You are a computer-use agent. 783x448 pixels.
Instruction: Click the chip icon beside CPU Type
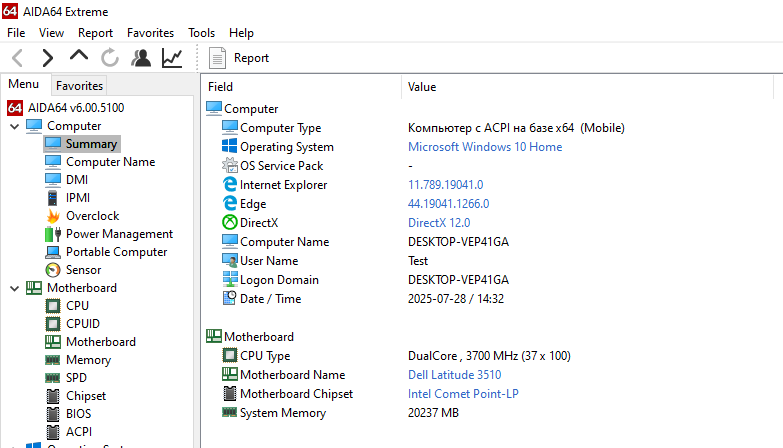[229, 355]
